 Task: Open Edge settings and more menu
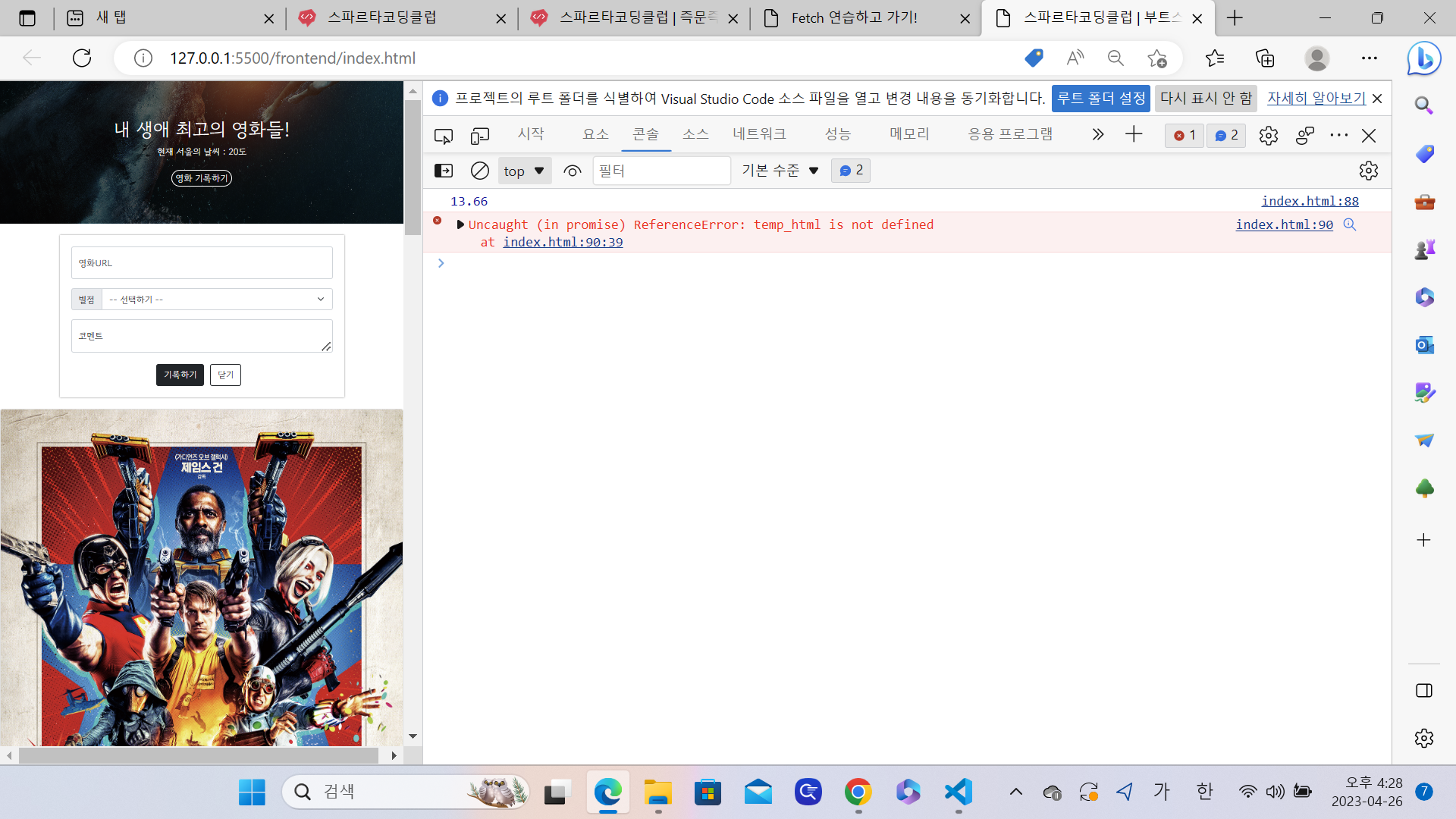coord(1369,58)
